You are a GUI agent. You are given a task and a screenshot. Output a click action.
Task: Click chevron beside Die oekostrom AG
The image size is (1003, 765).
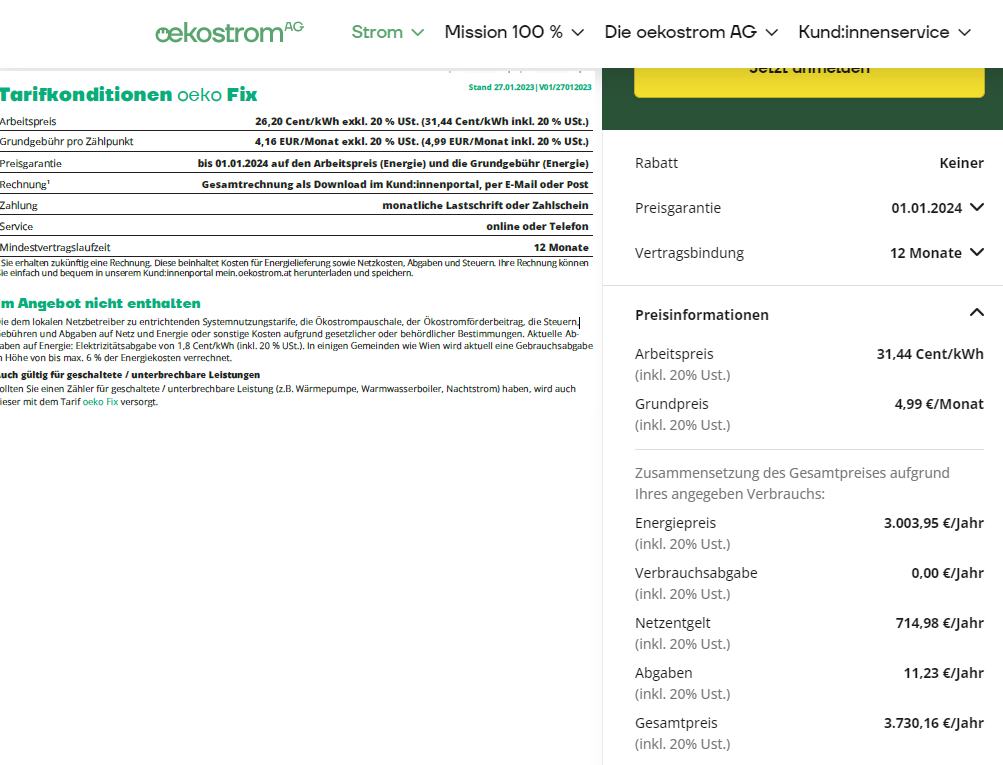click(772, 33)
